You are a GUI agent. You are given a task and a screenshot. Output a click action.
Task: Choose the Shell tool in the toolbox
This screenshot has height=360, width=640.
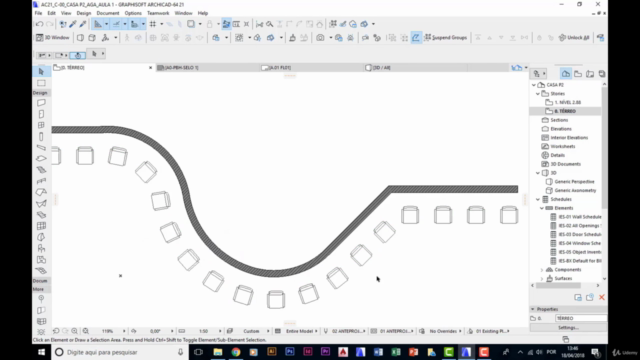[x=41, y=203]
